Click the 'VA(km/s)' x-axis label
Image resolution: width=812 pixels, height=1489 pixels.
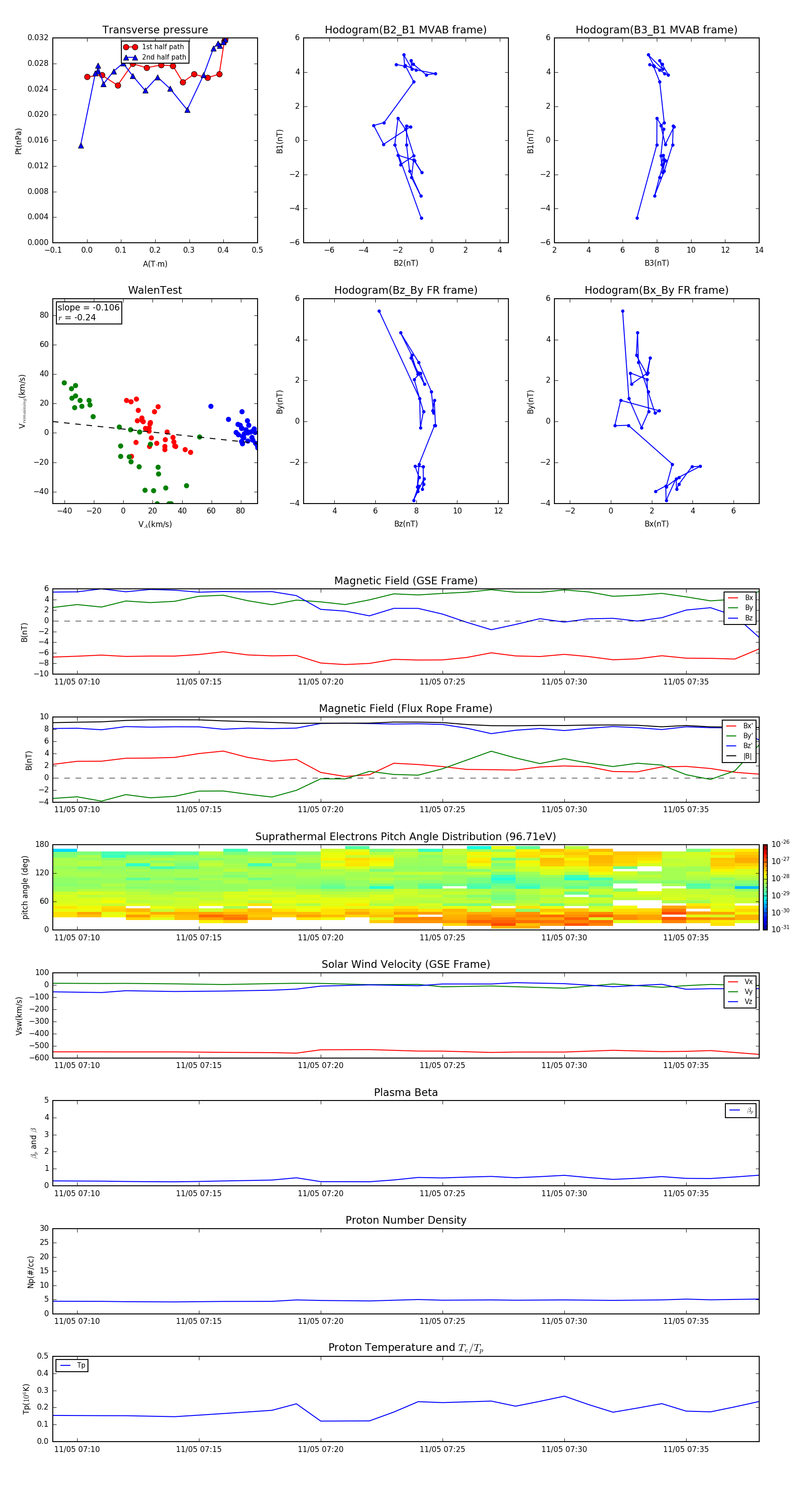(x=155, y=524)
